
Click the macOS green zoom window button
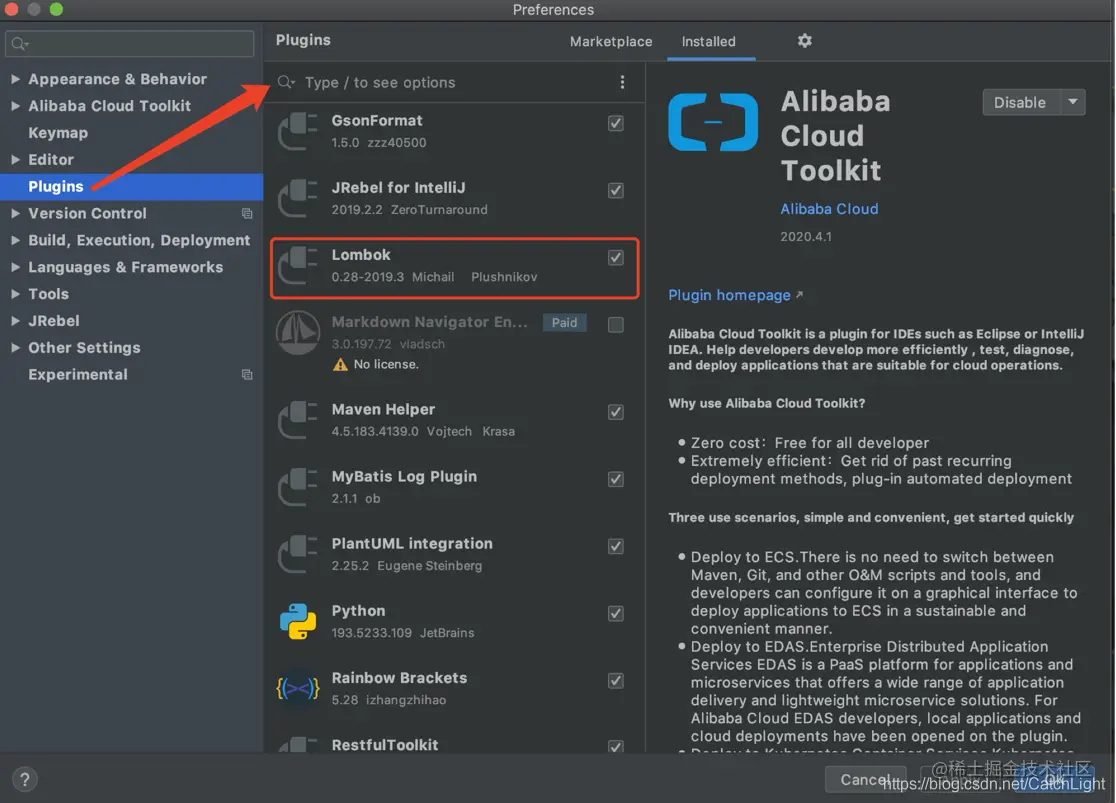click(56, 9)
